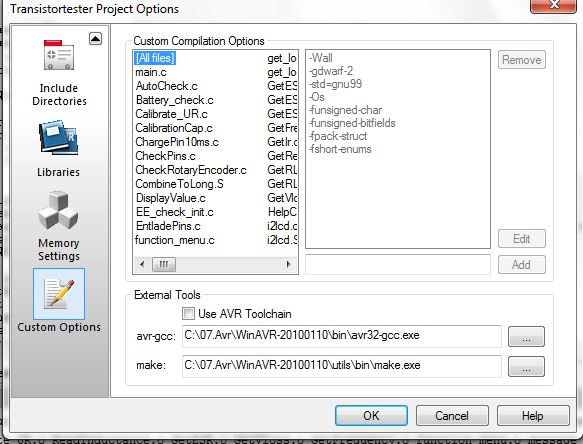Select the i2lcd.c file entry
Image resolution: width=583 pixels, height=444 pixels.
pos(282,226)
